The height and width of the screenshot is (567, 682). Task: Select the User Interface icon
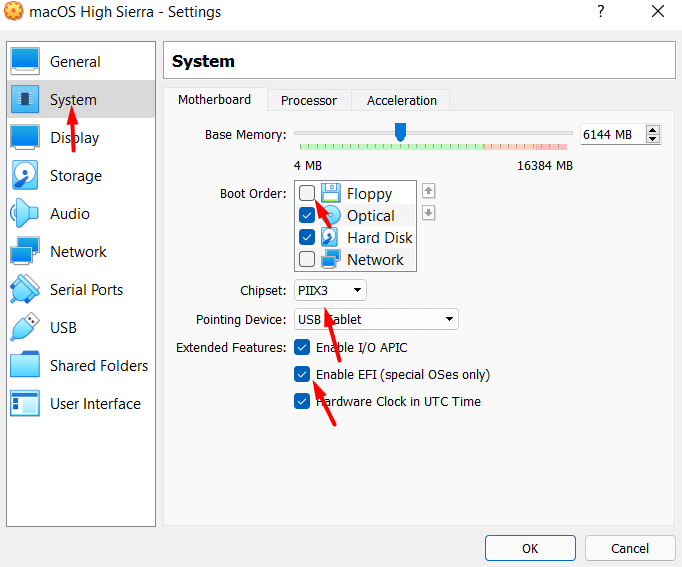[25, 404]
